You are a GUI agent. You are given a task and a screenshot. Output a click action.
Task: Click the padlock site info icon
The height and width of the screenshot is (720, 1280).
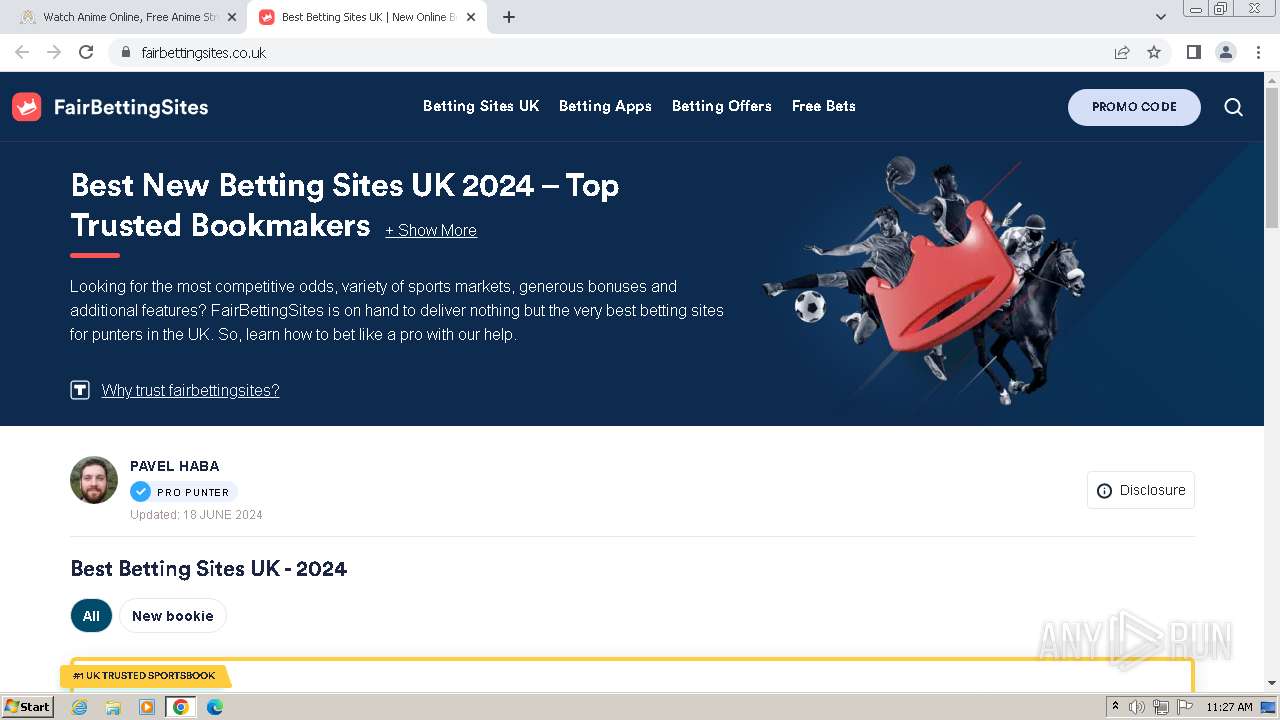pos(125,52)
